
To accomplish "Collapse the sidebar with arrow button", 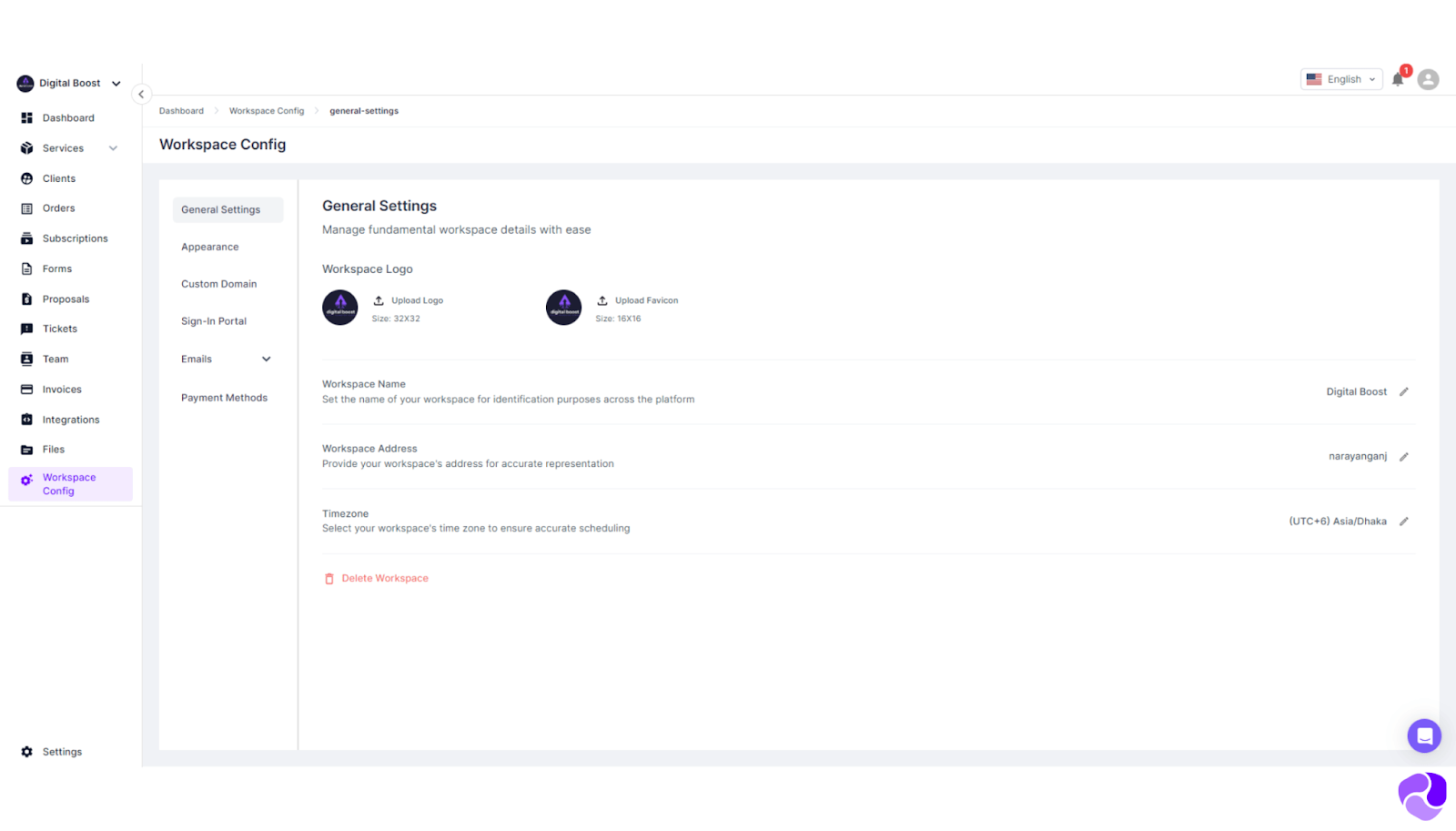I will pos(141,95).
